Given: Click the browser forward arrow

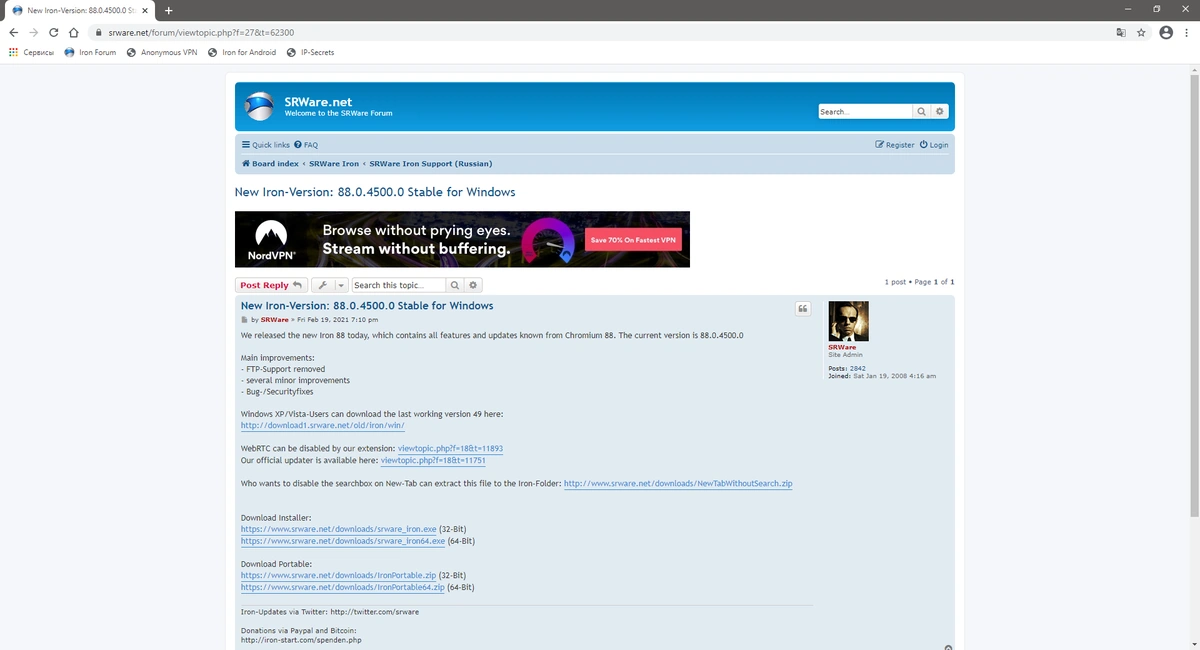Looking at the screenshot, I should pyautogui.click(x=33, y=32).
